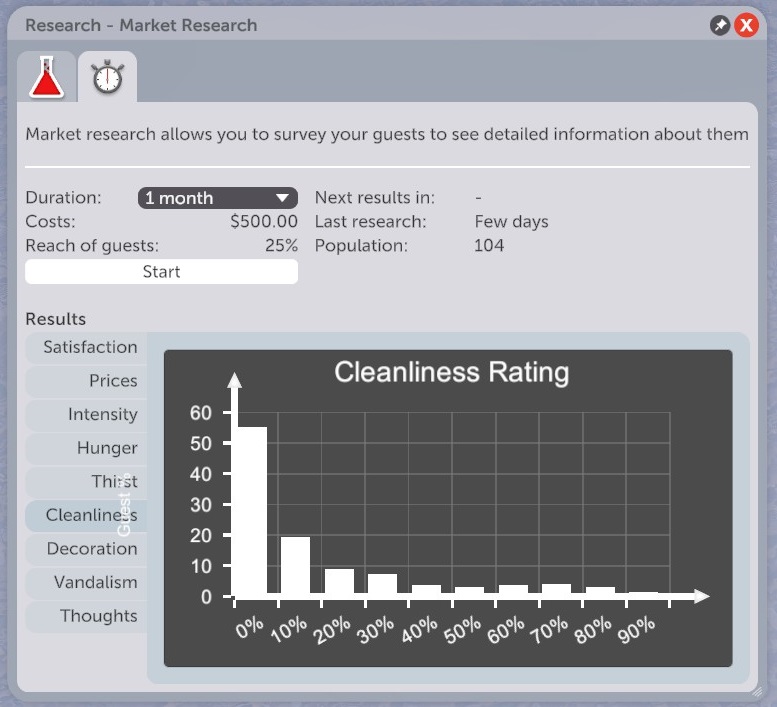Click the Few days last research value
Viewport: 777px width, 707px height.
point(511,221)
